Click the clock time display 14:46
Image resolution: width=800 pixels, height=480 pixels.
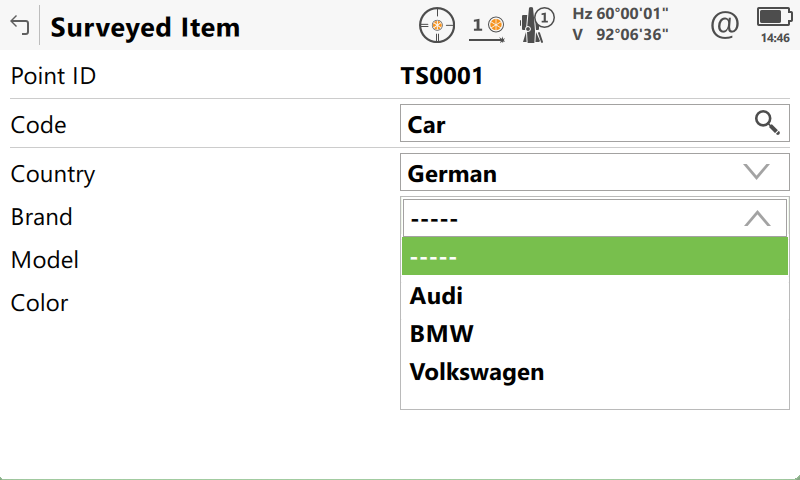tap(775, 38)
